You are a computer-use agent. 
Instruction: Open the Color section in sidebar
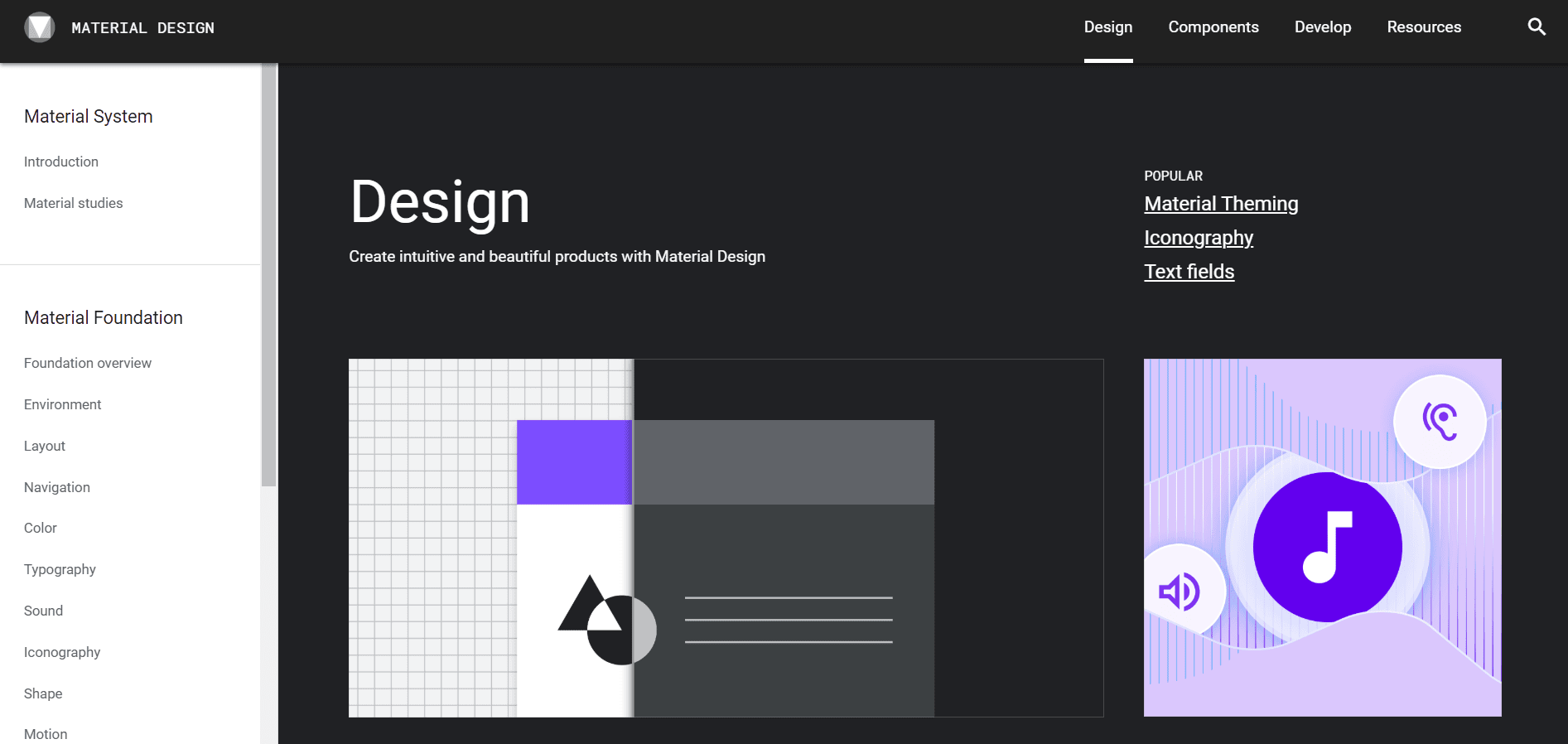[41, 528]
